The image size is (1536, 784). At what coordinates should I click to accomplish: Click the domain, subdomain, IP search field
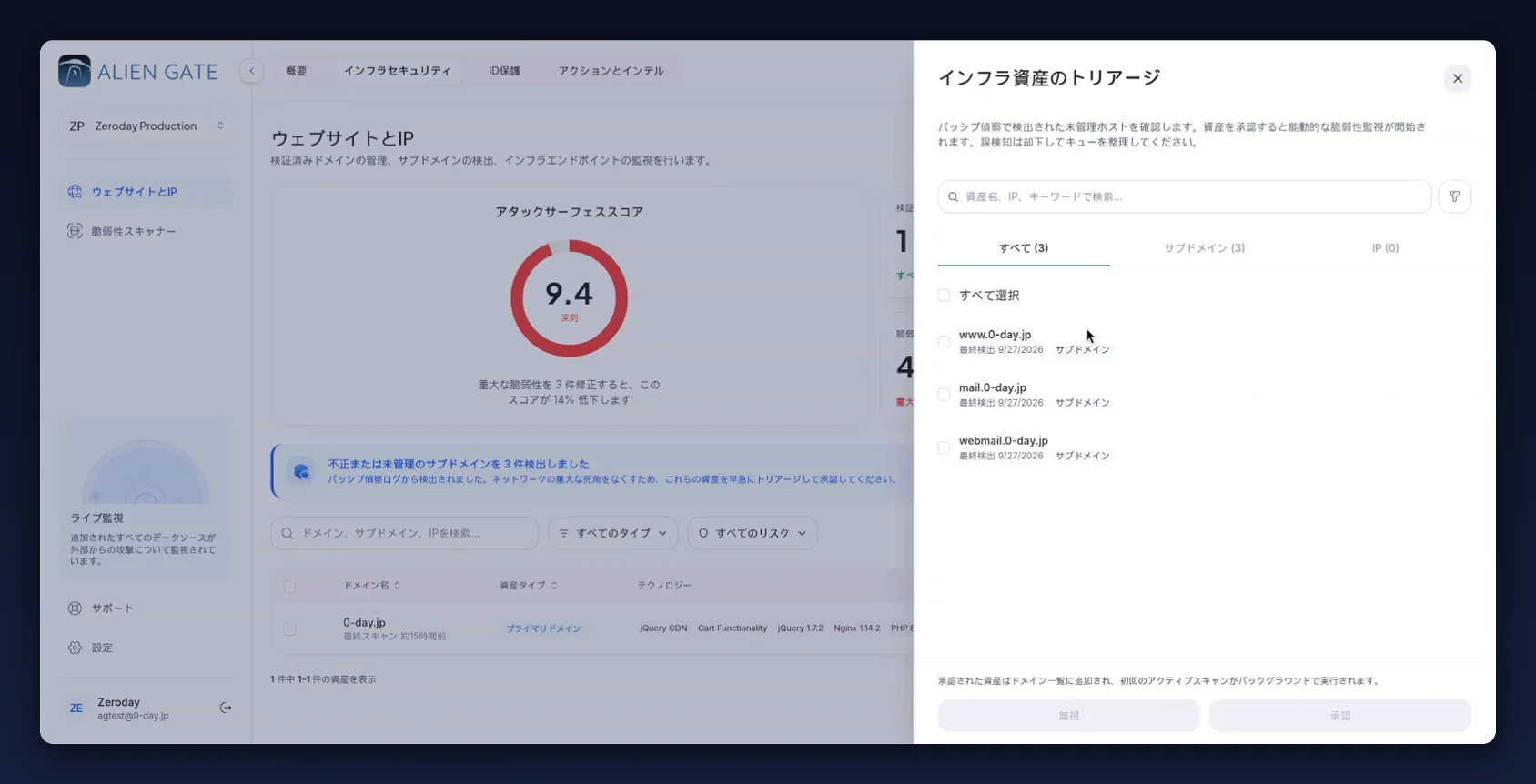click(405, 533)
